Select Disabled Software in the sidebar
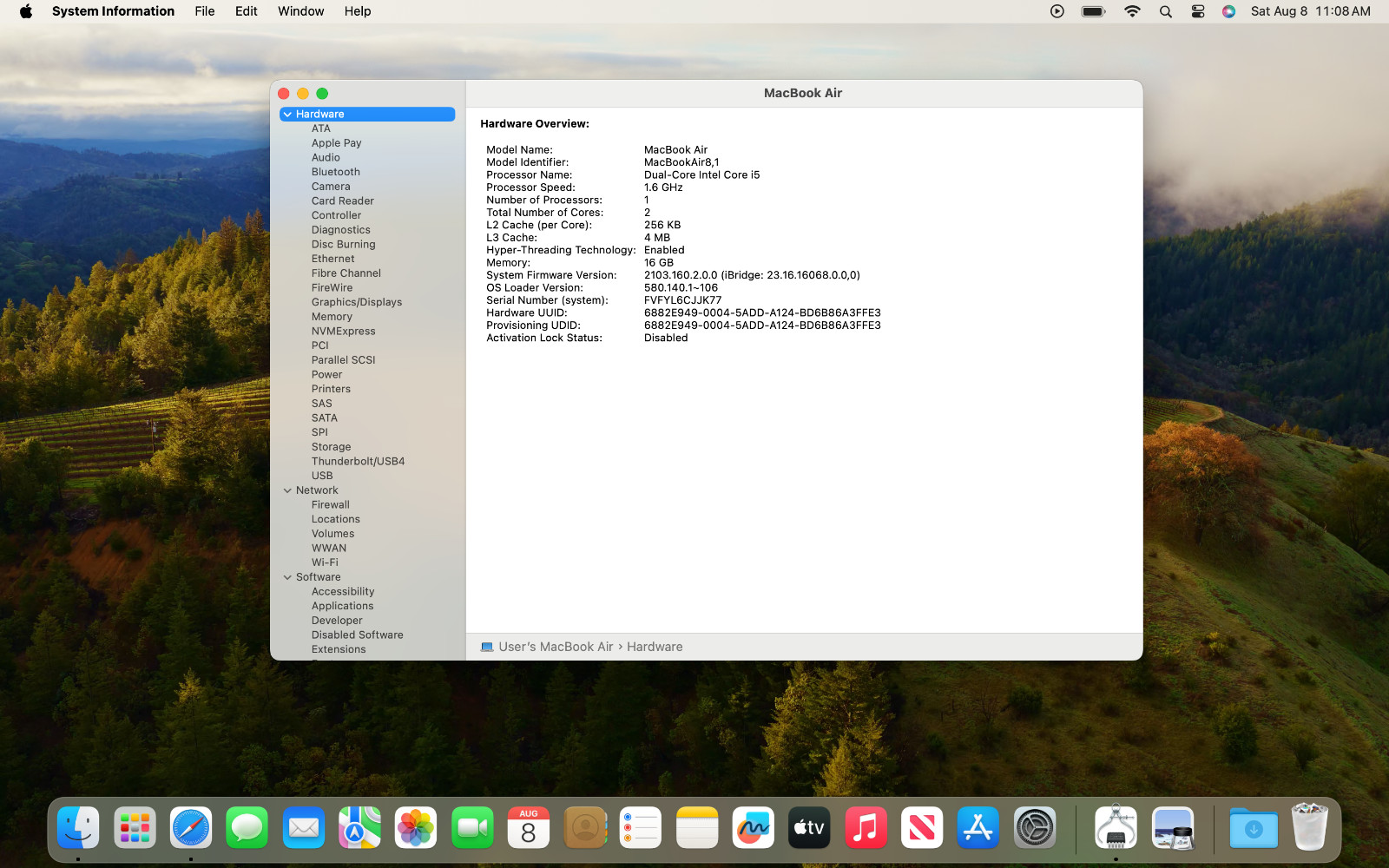This screenshot has width=1389, height=868. (x=358, y=635)
